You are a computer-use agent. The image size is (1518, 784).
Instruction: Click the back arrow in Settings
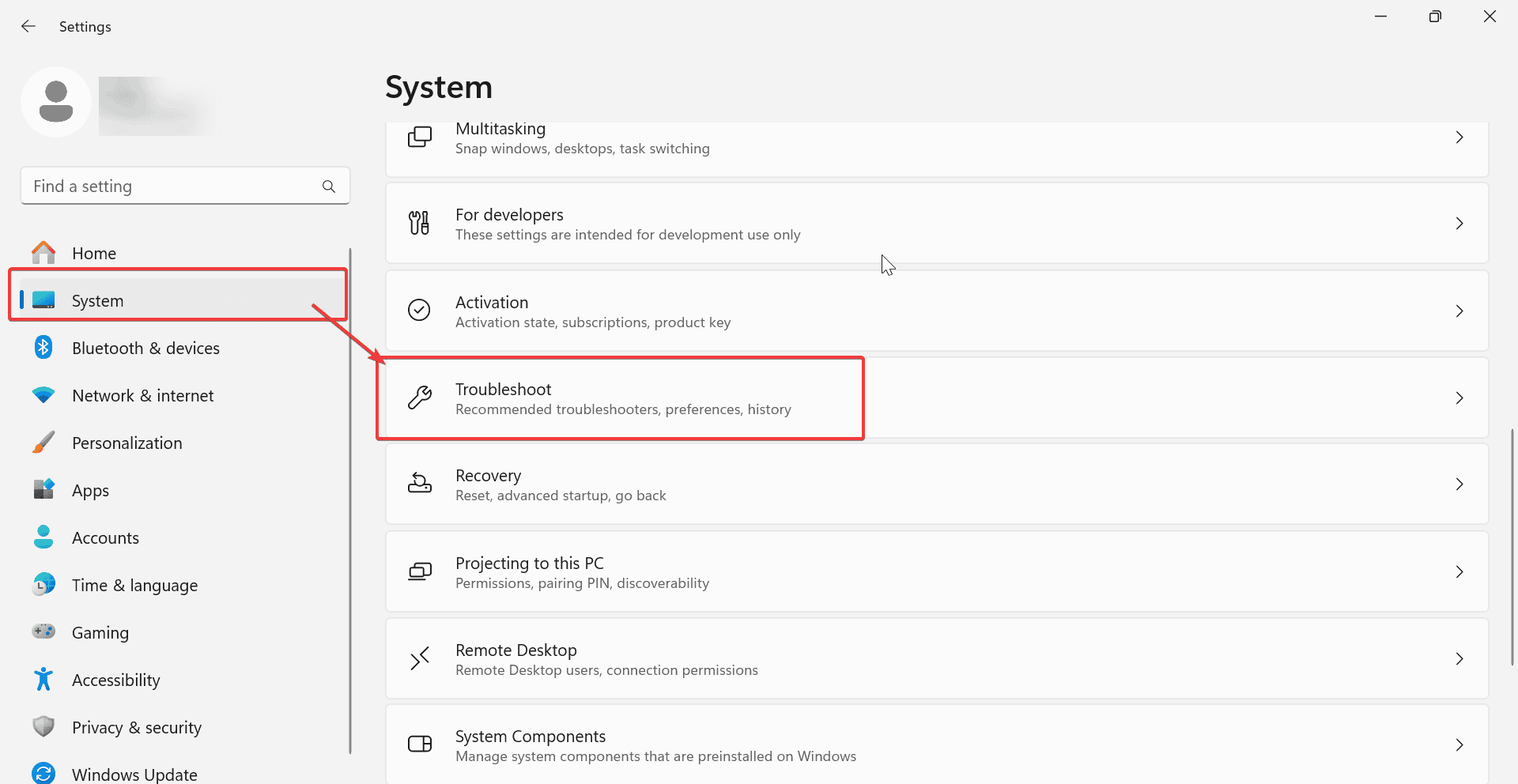(x=28, y=26)
